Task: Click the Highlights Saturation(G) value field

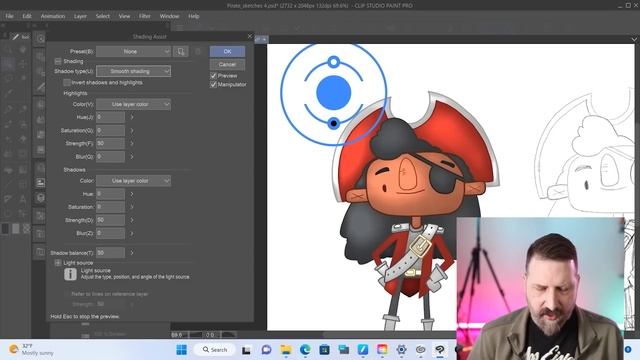Action: [x=110, y=131]
